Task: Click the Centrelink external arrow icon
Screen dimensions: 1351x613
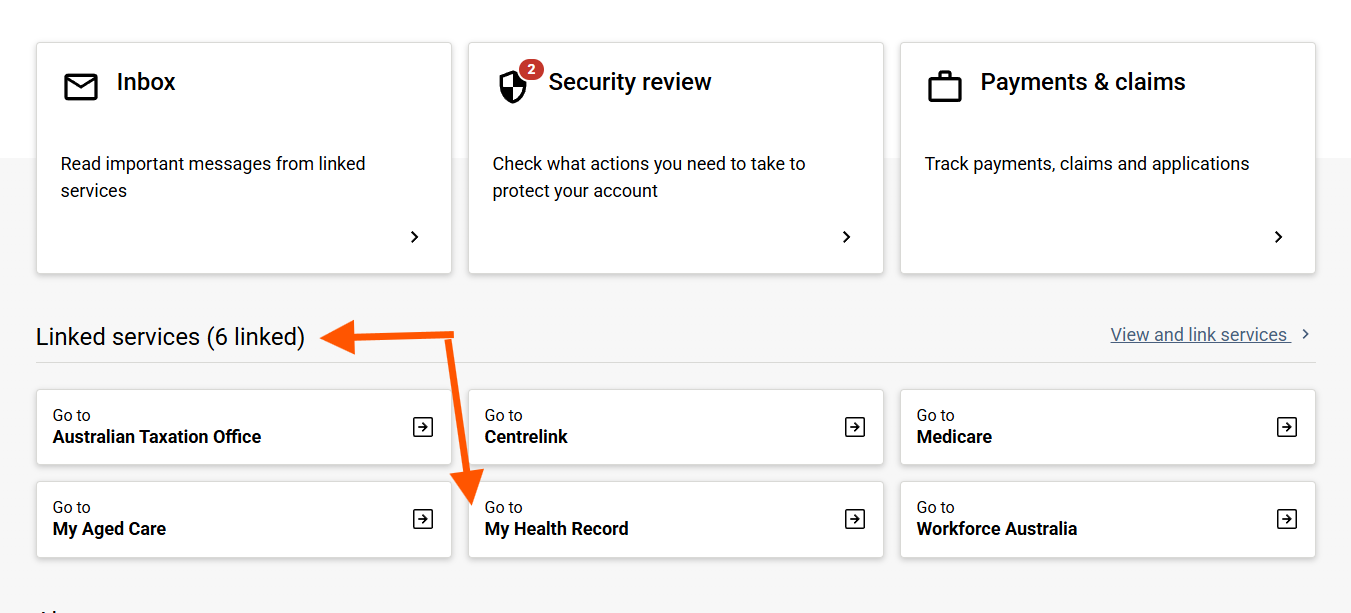Action: click(x=855, y=427)
